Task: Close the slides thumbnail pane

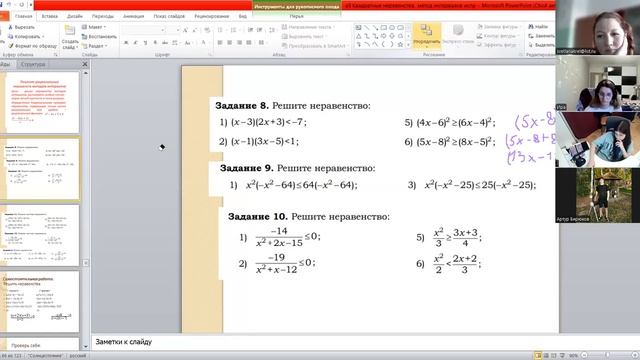Action: coord(85,64)
